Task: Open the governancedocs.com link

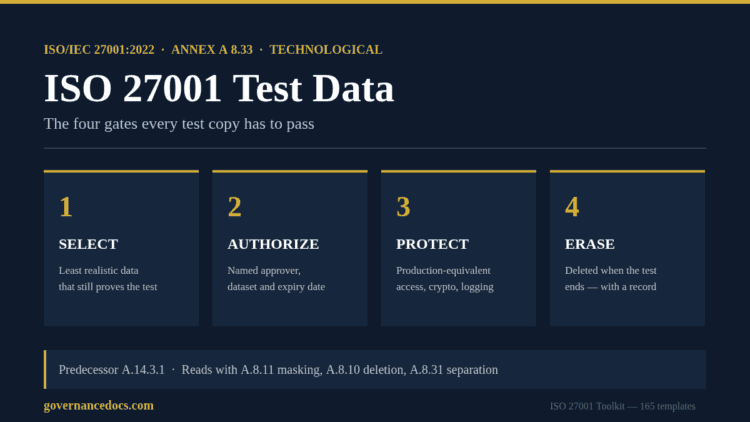Action: click(x=99, y=406)
